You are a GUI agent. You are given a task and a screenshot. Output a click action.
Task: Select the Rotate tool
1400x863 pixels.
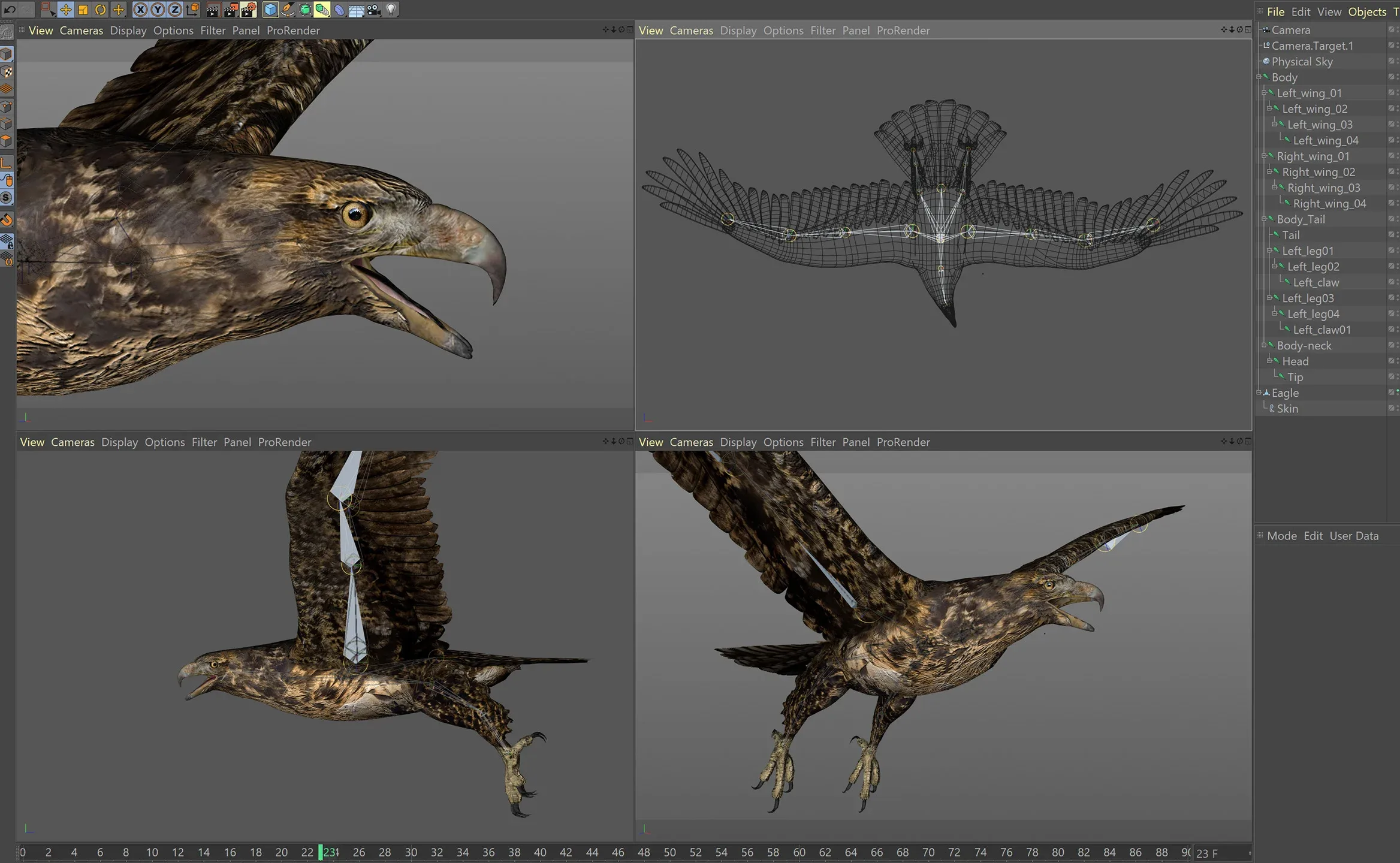[x=101, y=10]
